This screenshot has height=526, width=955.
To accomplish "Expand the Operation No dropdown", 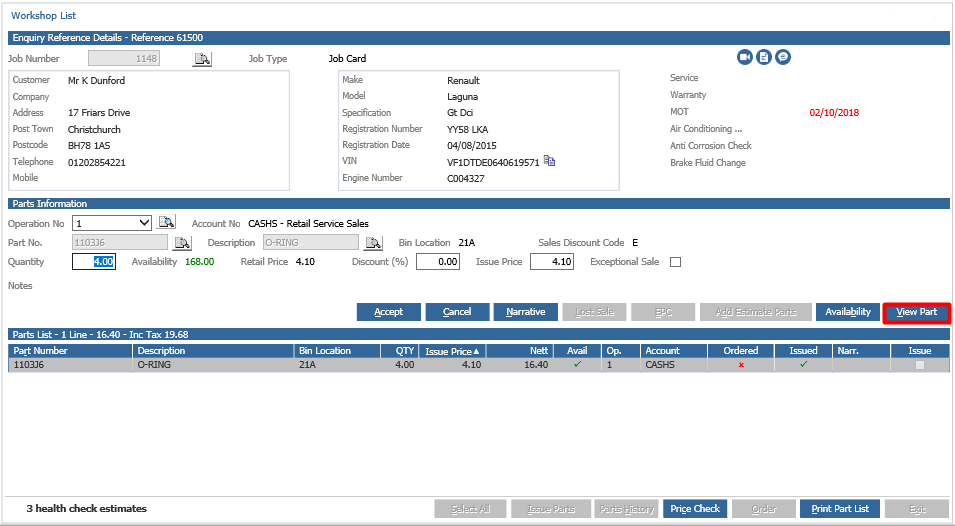I will point(144,223).
